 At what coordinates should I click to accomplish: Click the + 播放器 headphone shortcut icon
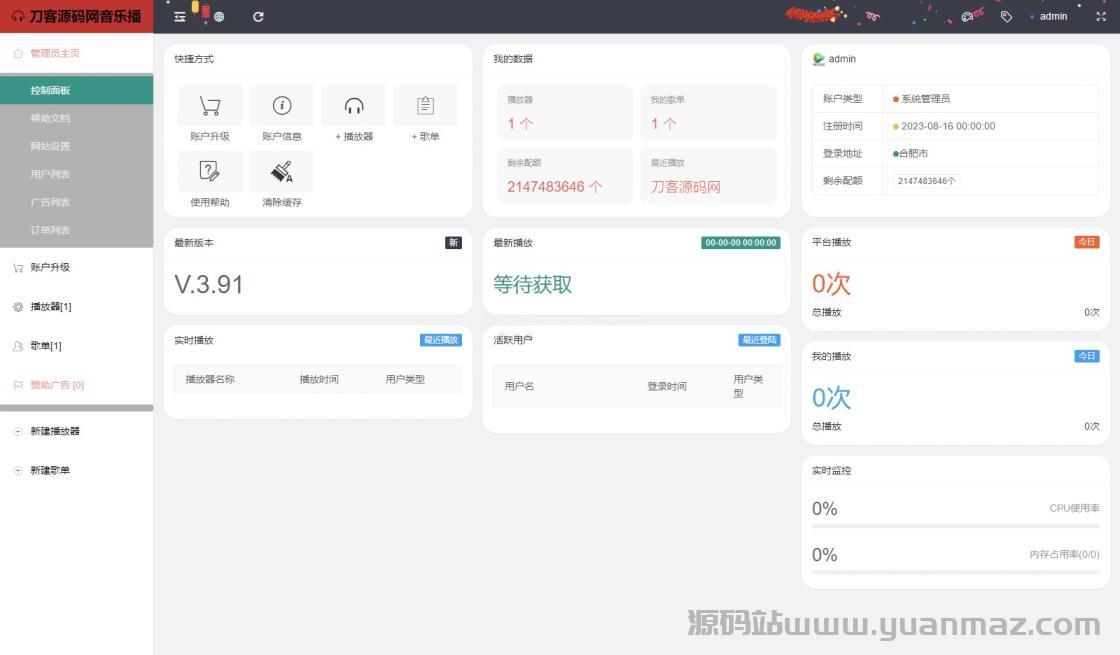354,106
